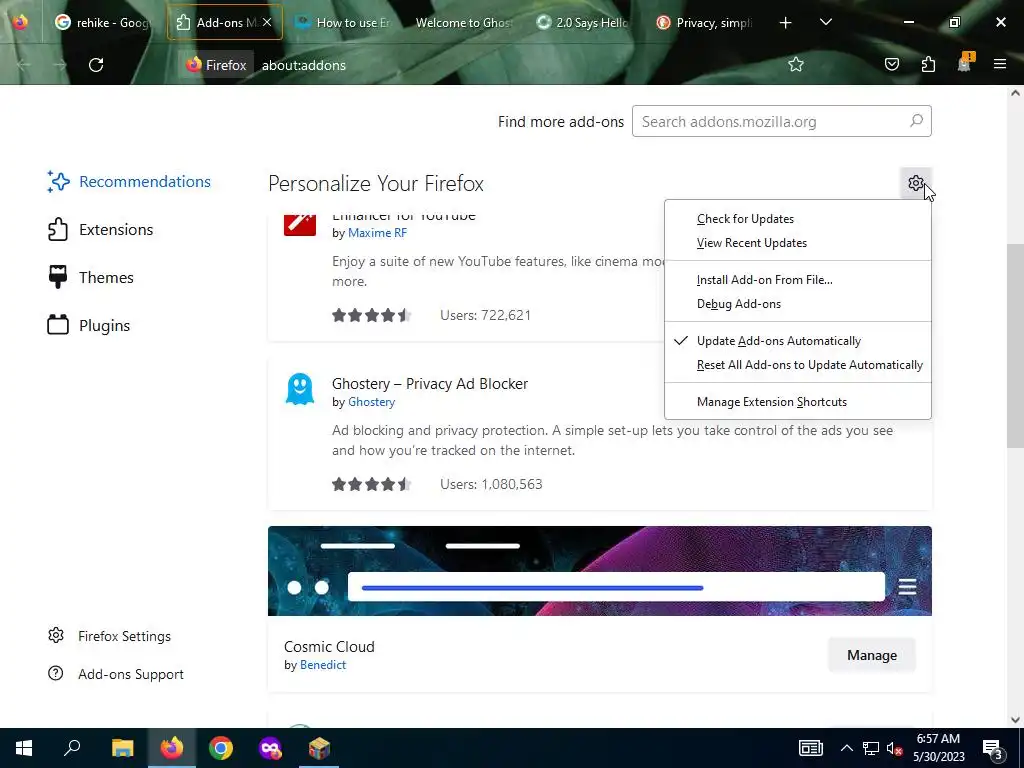Click the Firefox taskbar icon

172,748
